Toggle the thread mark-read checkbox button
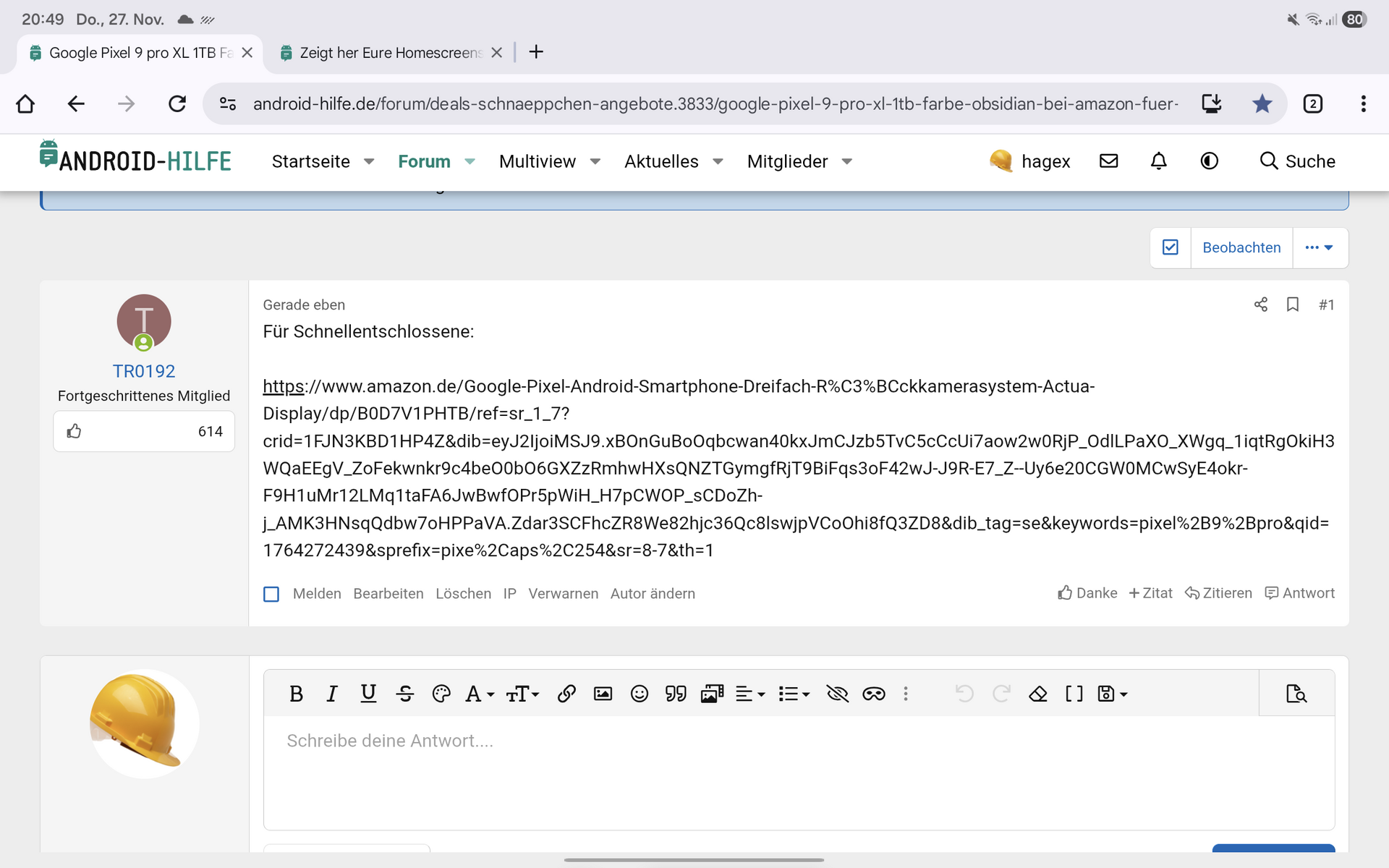This screenshot has height=868, width=1389. 1170,247
